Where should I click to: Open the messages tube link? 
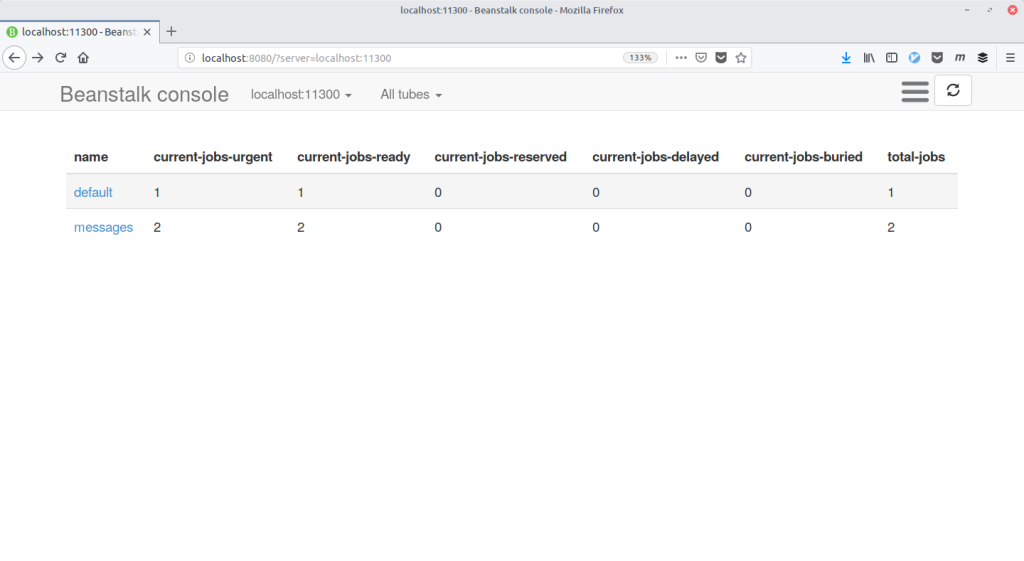[103, 227]
